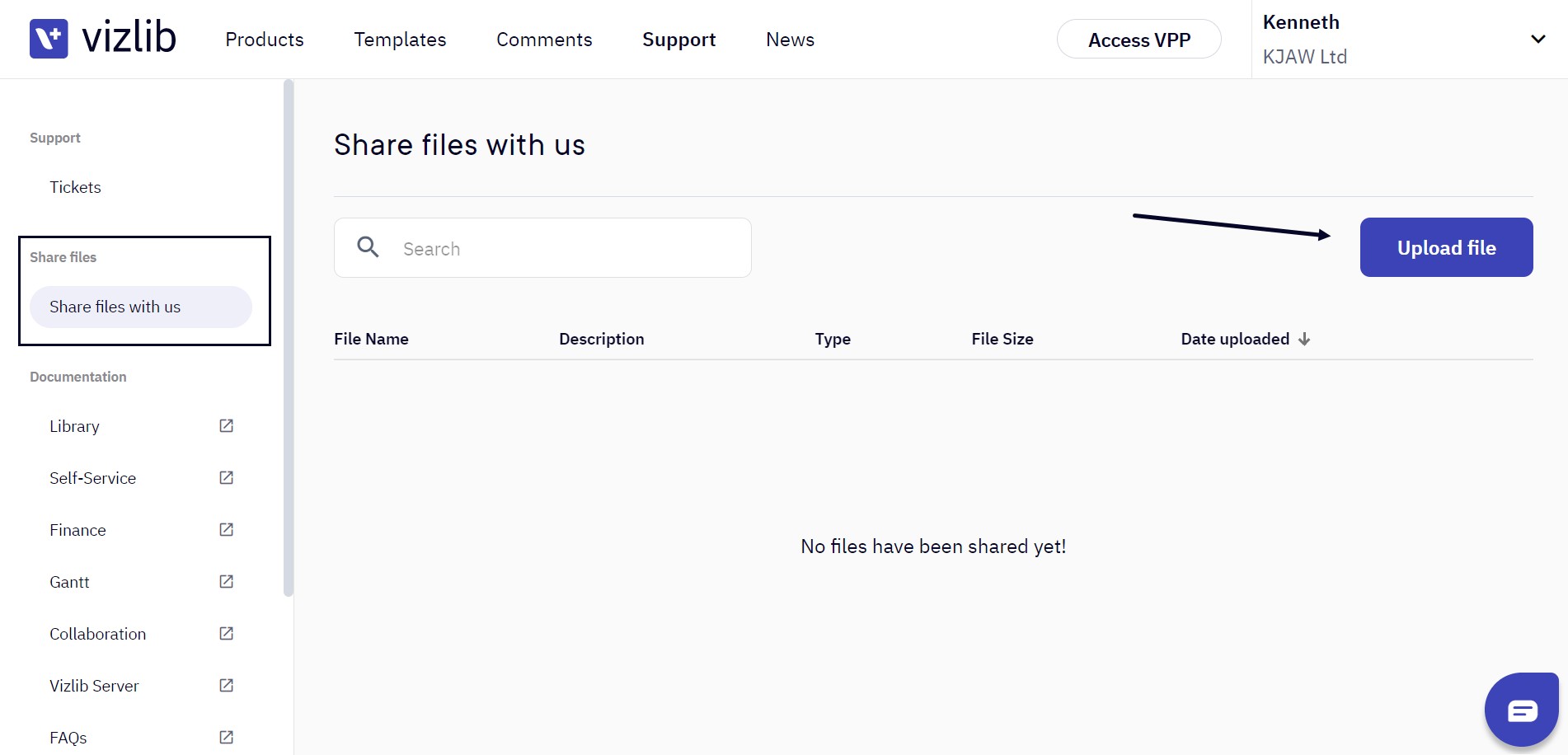Toggle sort arrow beside Date uploaded
The image size is (1568, 755).
[1304, 339]
